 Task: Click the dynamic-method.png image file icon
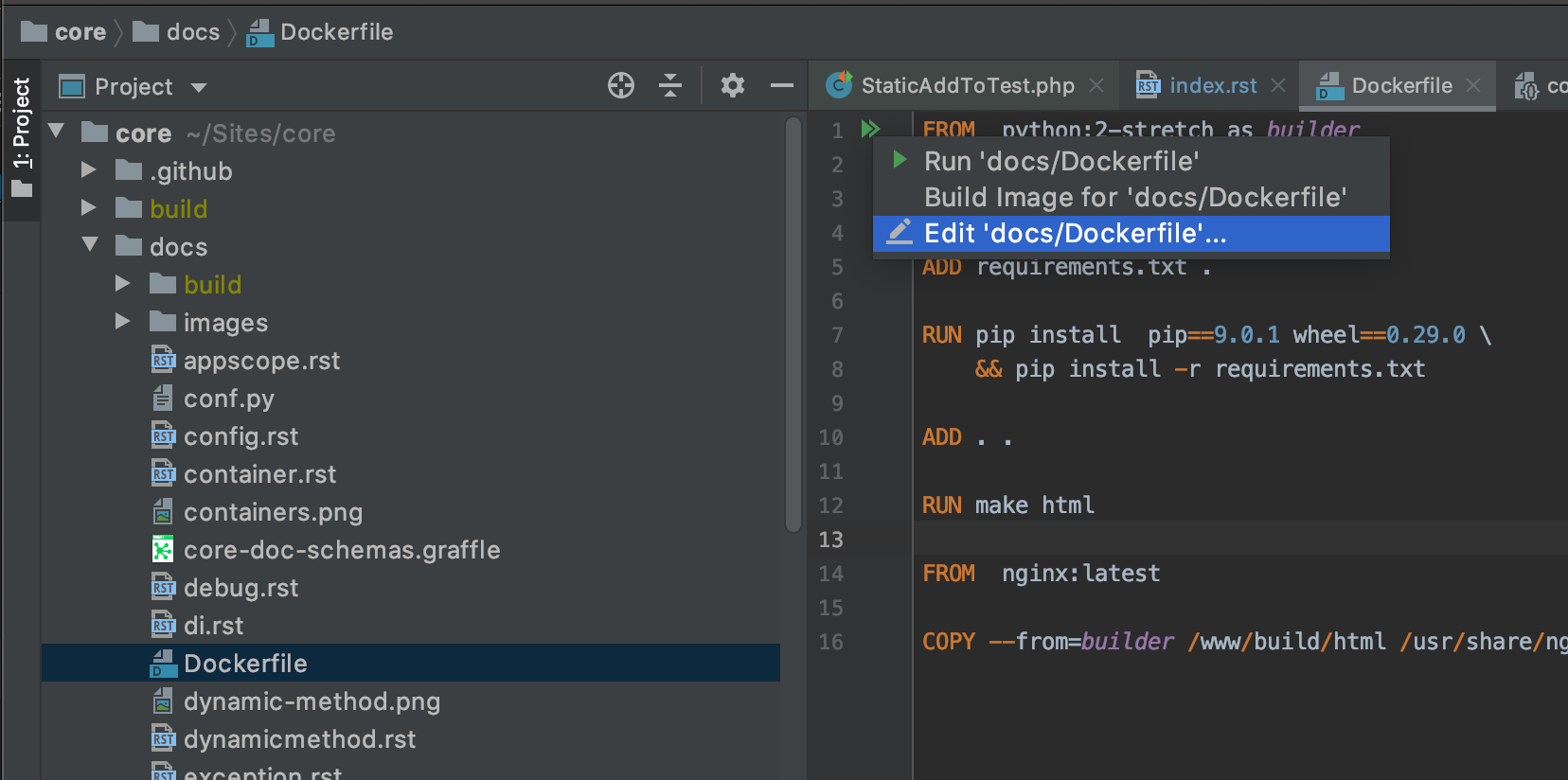[x=163, y=700]
